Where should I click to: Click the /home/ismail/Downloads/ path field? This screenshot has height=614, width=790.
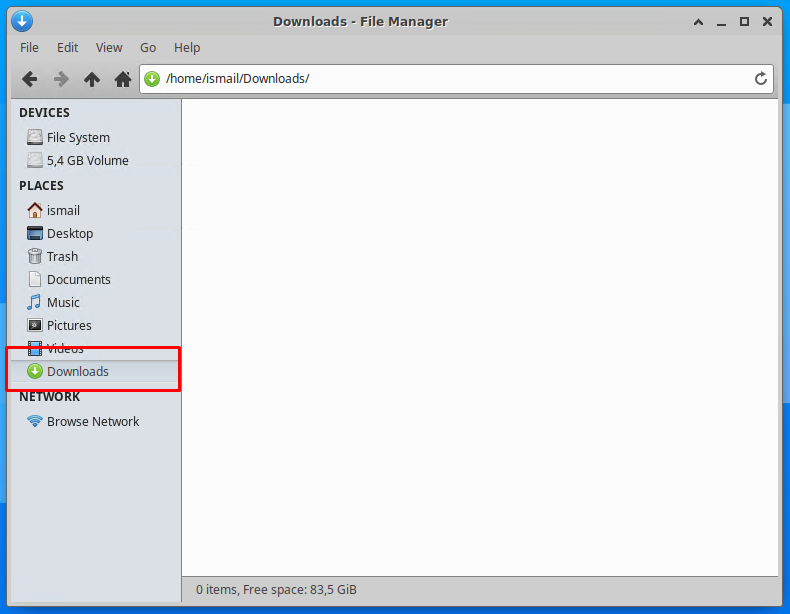[456, 79]
